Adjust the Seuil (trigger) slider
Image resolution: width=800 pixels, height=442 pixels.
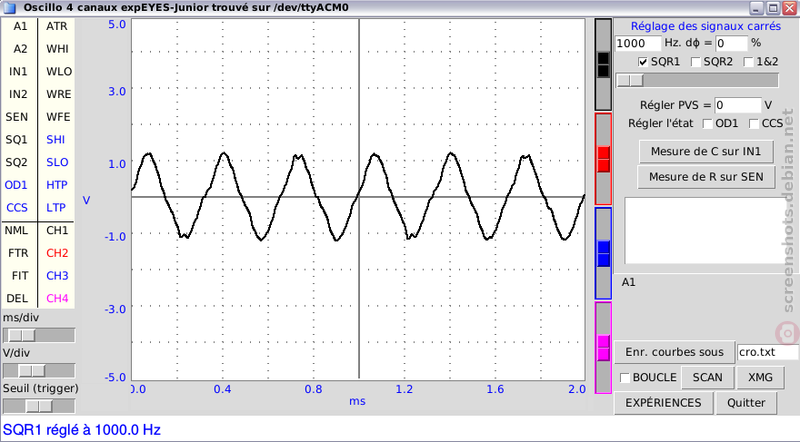(39, 406)
